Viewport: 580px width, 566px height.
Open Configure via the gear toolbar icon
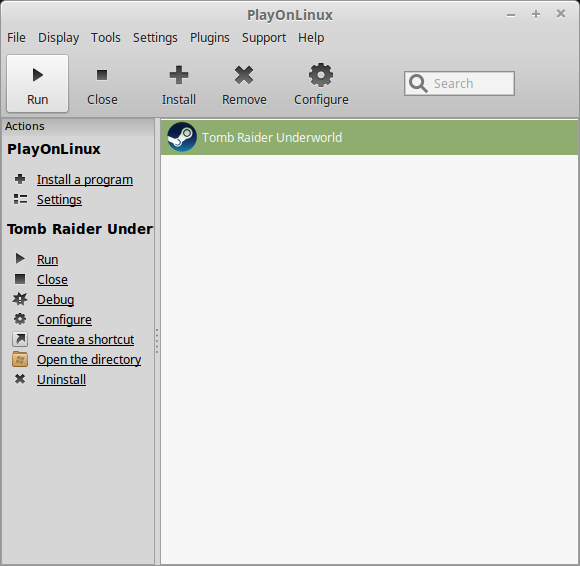321,75
